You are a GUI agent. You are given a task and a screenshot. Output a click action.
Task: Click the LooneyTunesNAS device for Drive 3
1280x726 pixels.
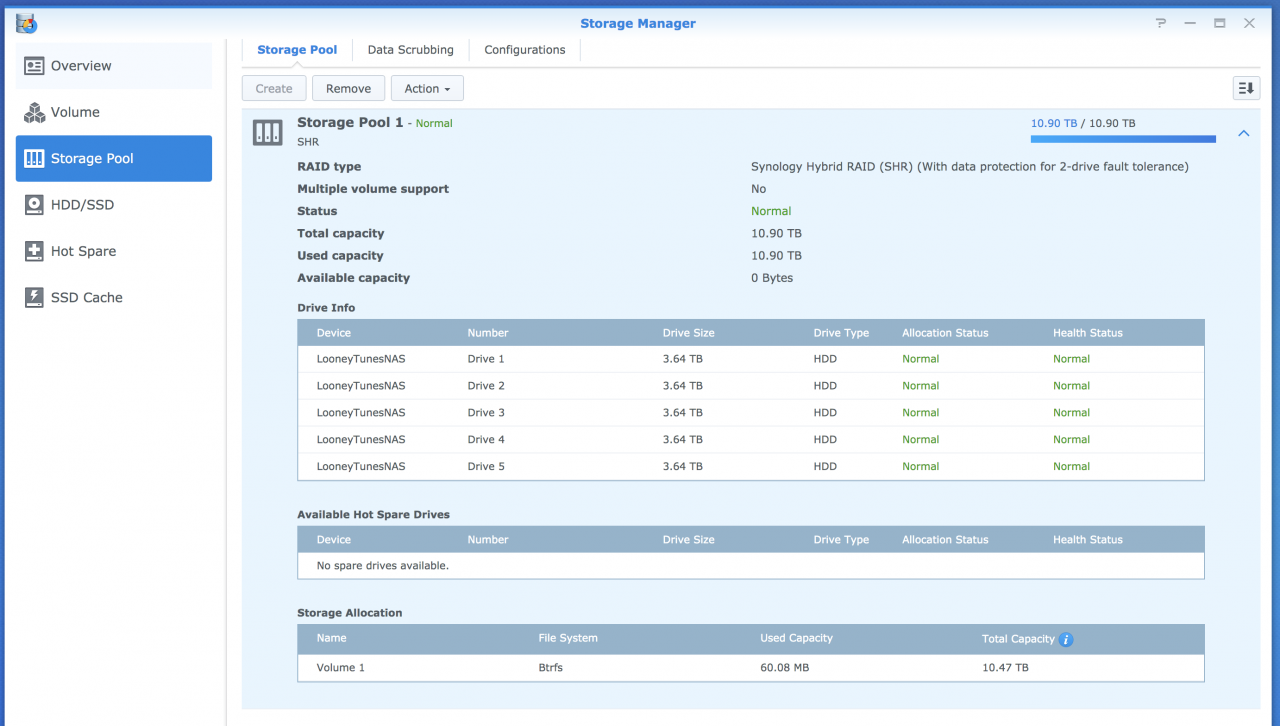coord(361,413)
